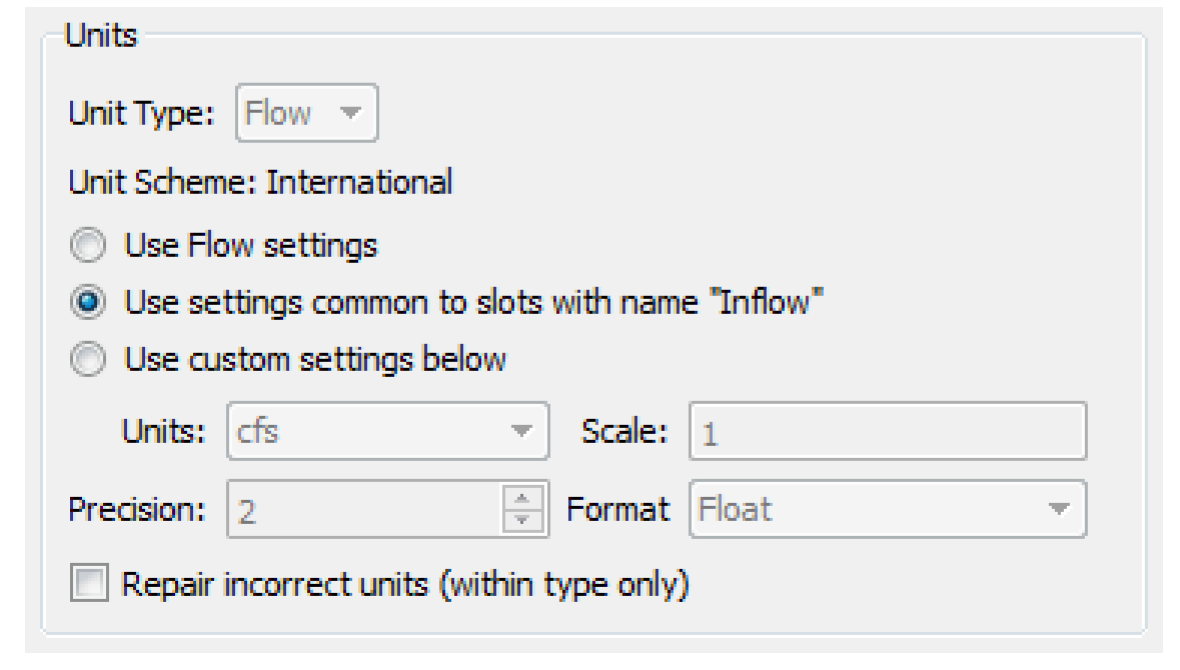
Task: Enable the Repair incorrect units checkbox
Action: pyautogui.click(x=87, y=585)
